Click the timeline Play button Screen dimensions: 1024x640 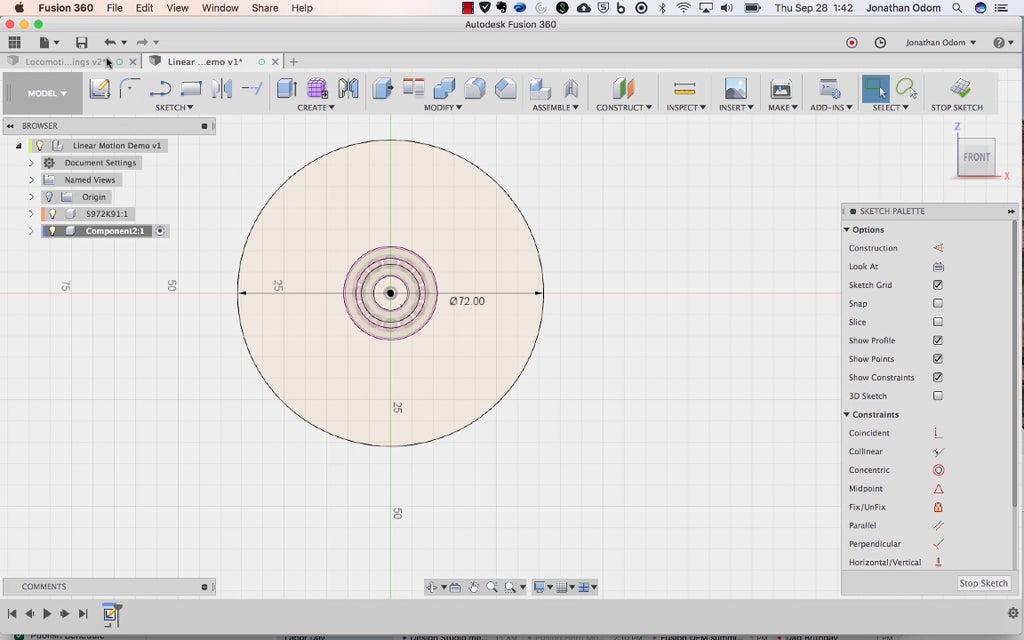[x=47, y=613]
